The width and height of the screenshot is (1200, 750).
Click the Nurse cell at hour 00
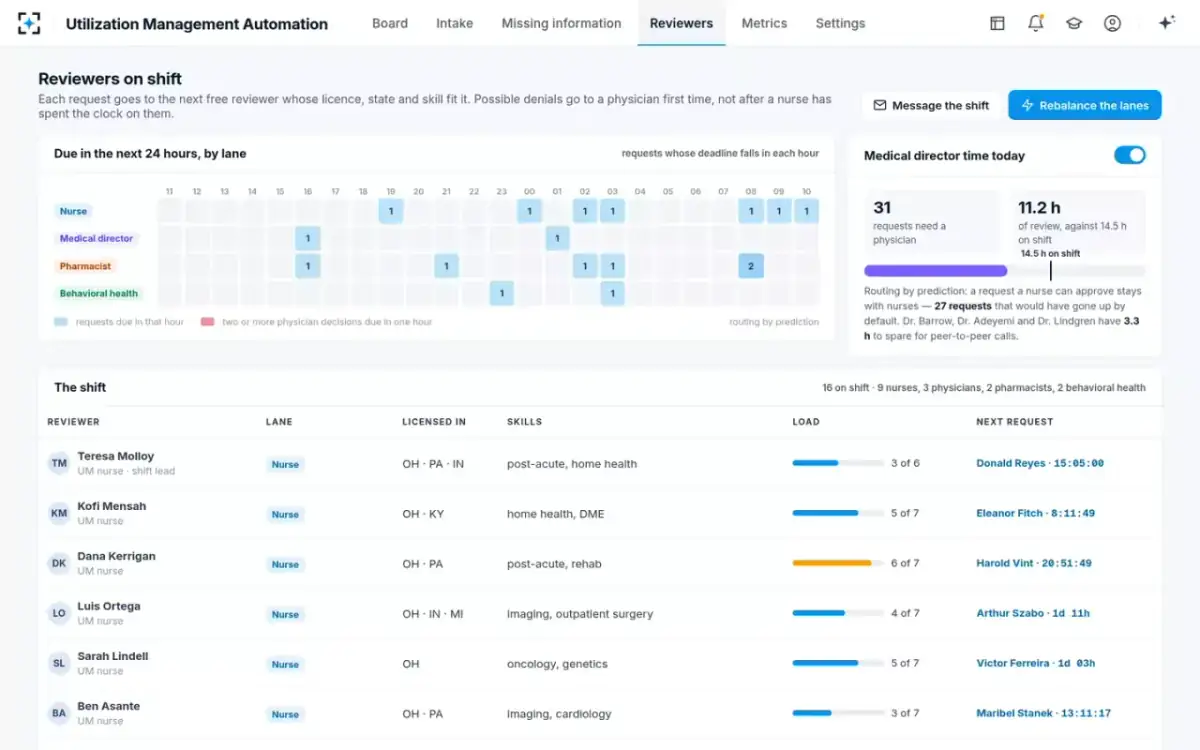click(x=529, y=211)
